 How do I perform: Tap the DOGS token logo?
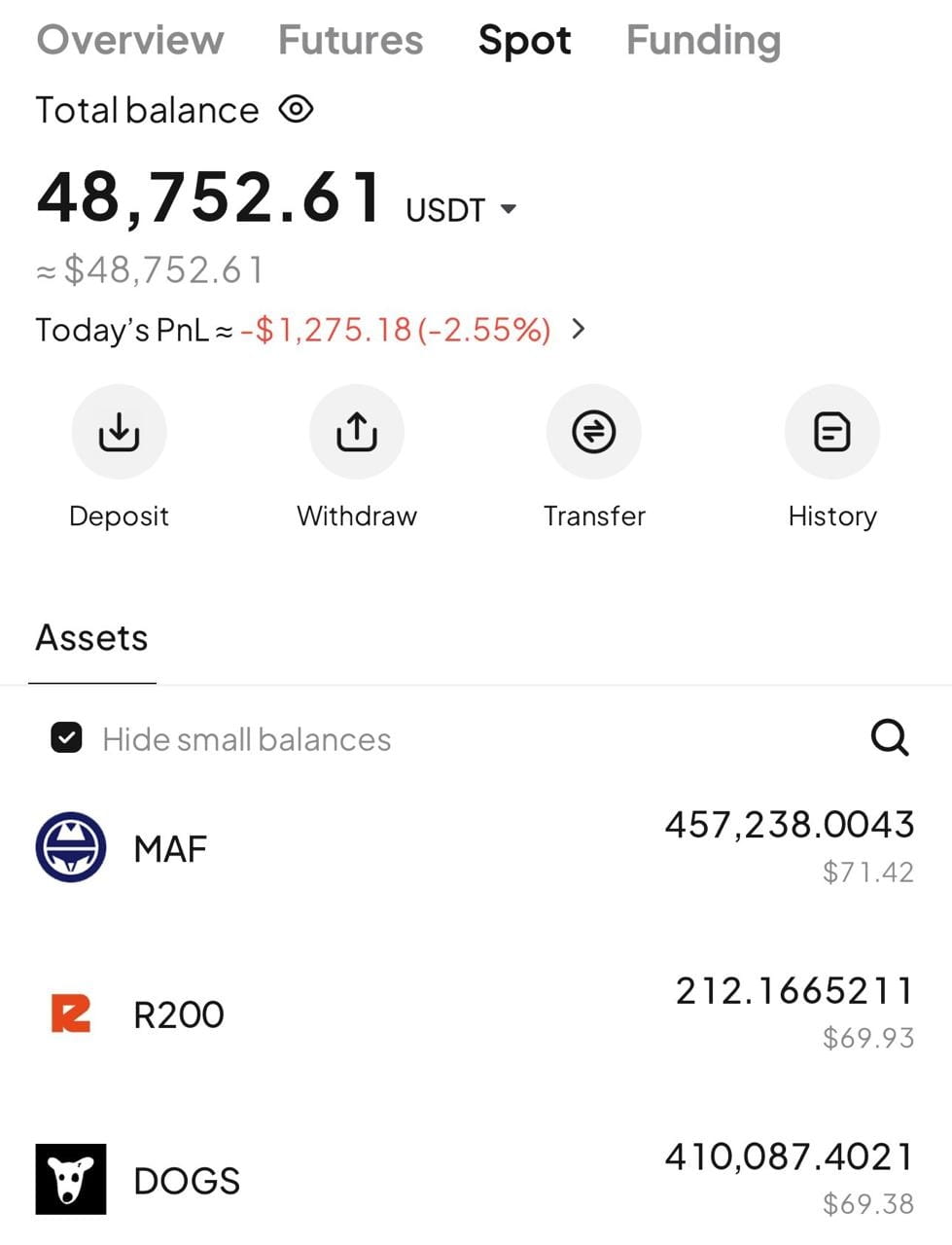[x=71, y=1179]
